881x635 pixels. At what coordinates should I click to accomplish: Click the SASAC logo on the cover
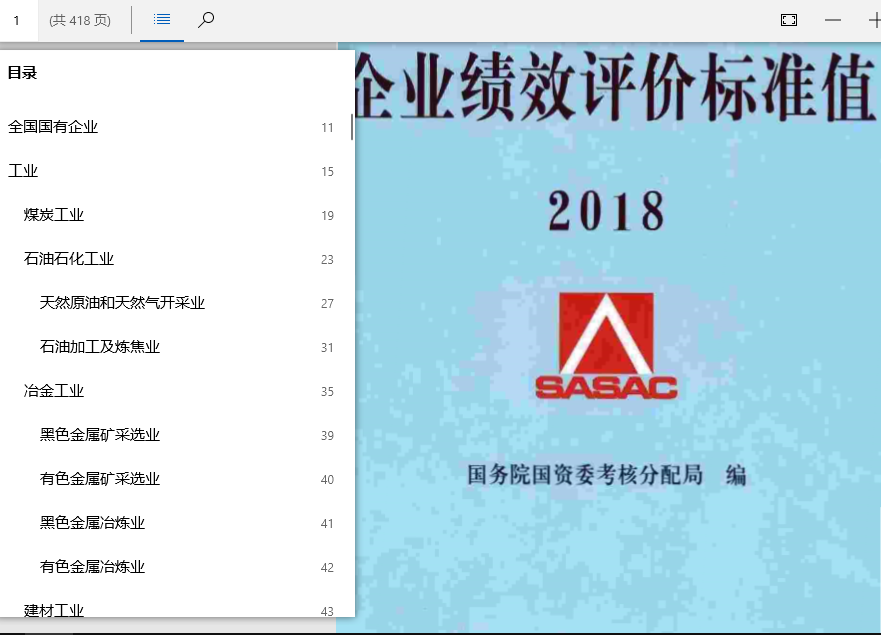click(x=606, y=346)
